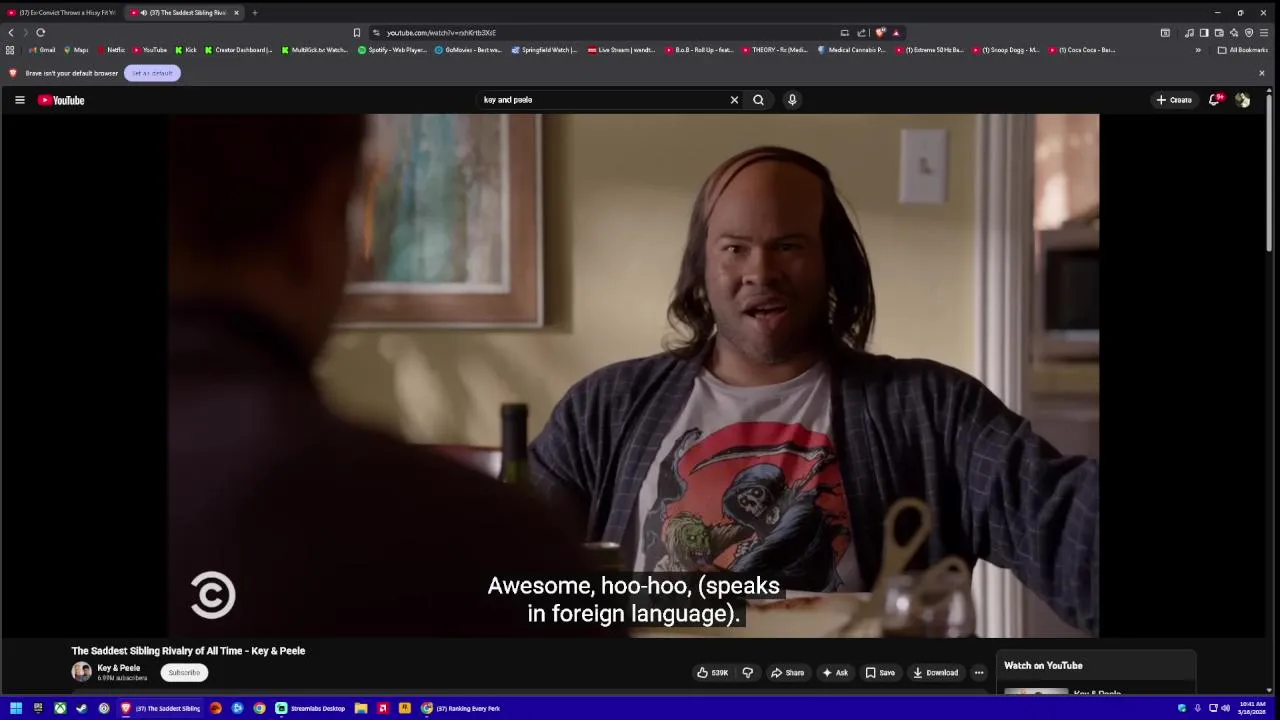Open Brave VPN shield icon
Screen dimensions: 1280x720
[1249, 33]
